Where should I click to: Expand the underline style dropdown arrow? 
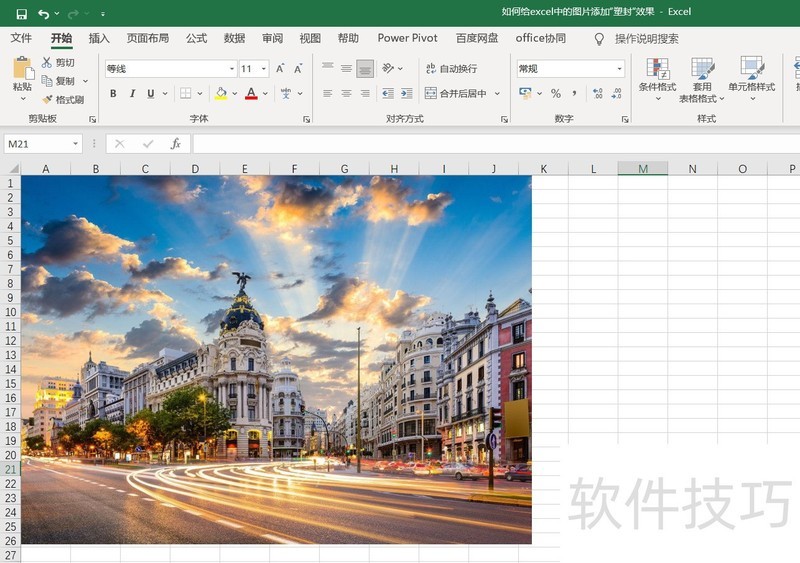tap(165, 93)
